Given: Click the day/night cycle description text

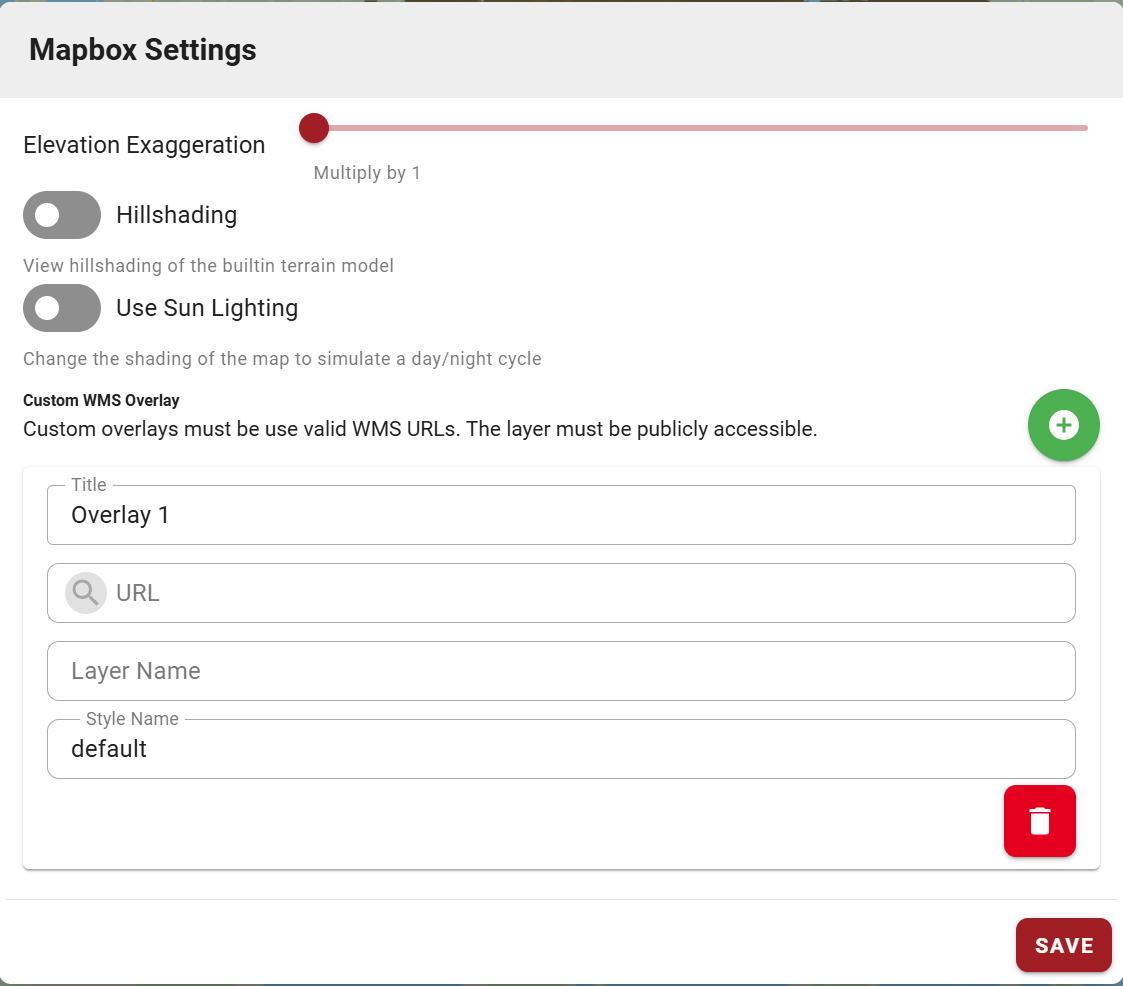Looking at the screenshot, I should [282, 359].
